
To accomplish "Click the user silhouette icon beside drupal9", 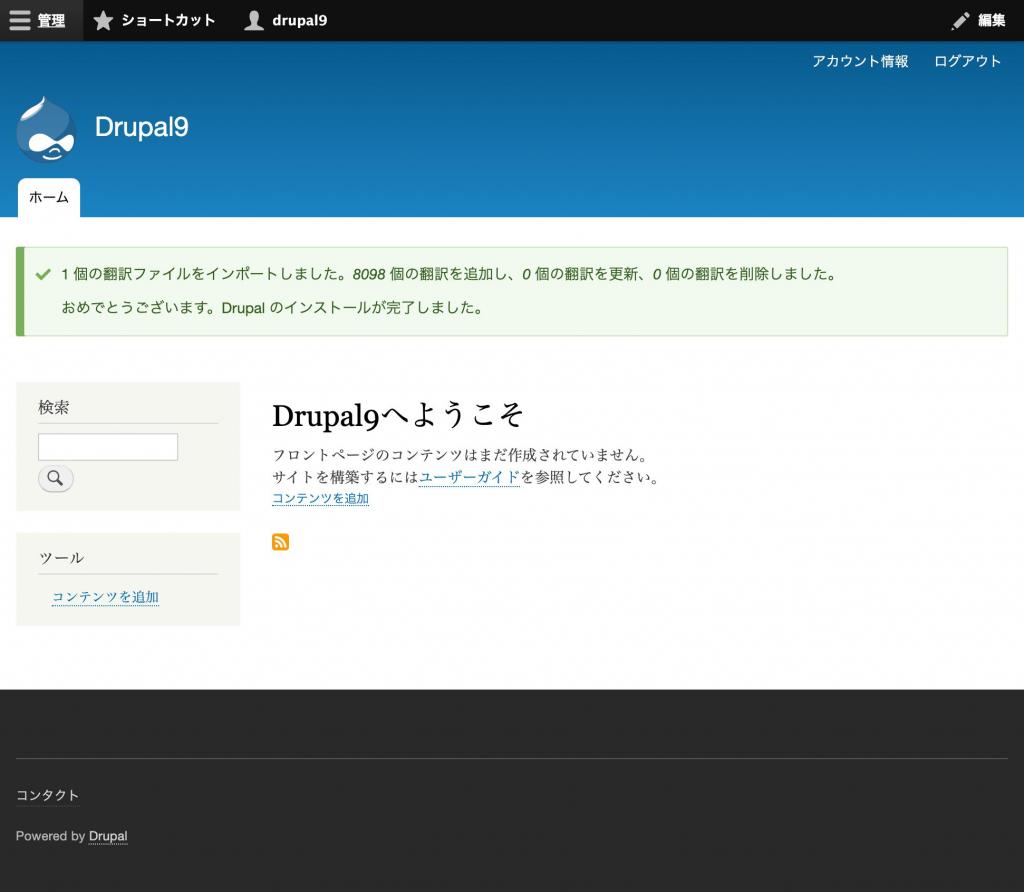I will point(254,20).
